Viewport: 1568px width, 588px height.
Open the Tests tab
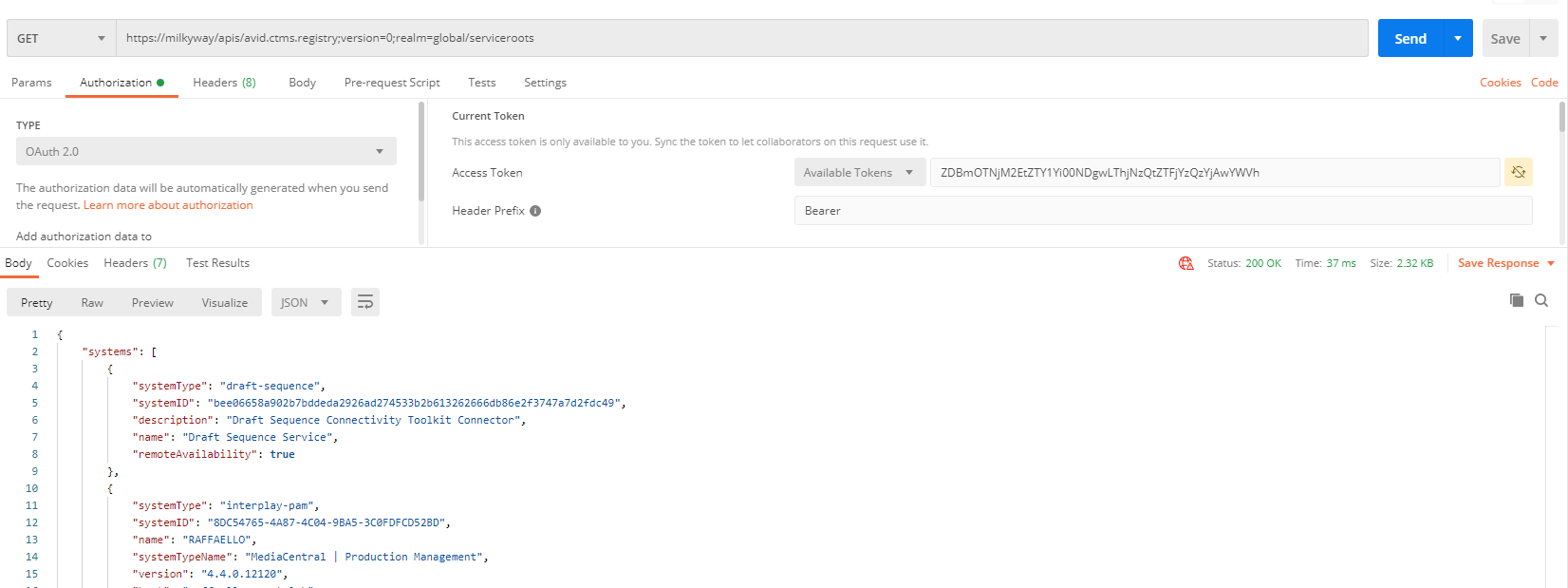click(482, 83)
